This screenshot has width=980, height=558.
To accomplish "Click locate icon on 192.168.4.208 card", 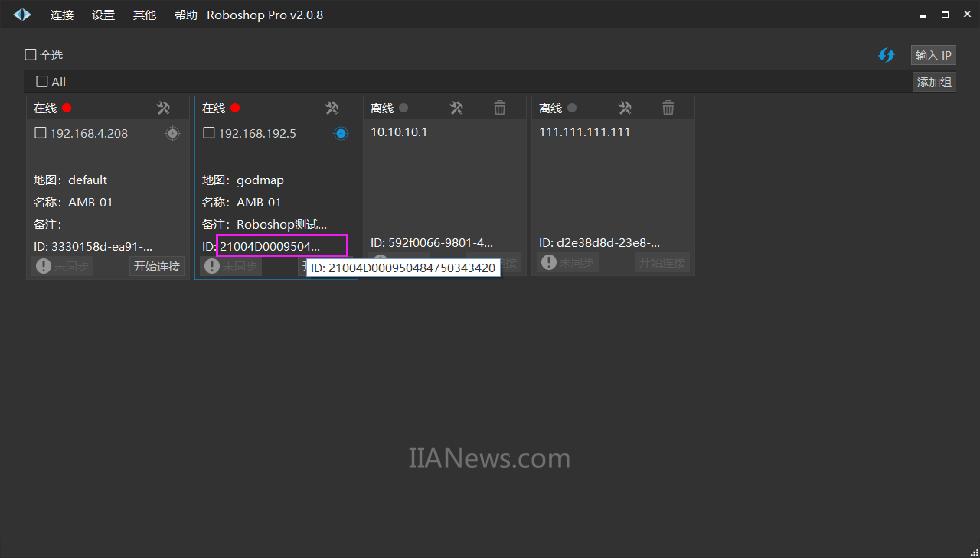I will pos(172,133).
